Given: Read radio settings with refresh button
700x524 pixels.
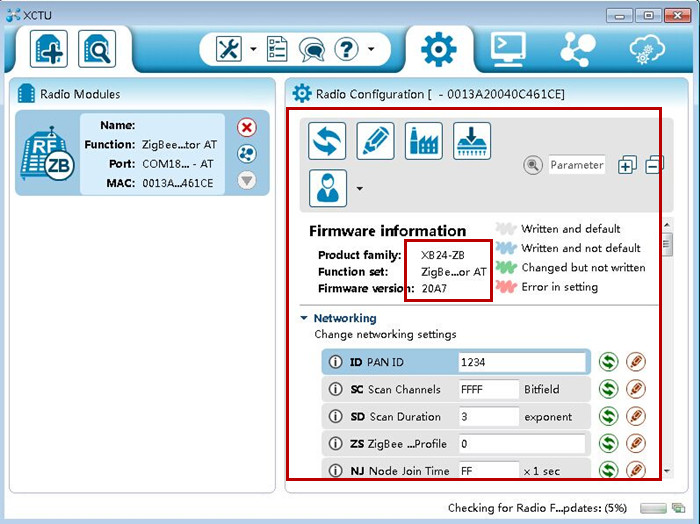Looking at the screenshot, I should (327, 141).
